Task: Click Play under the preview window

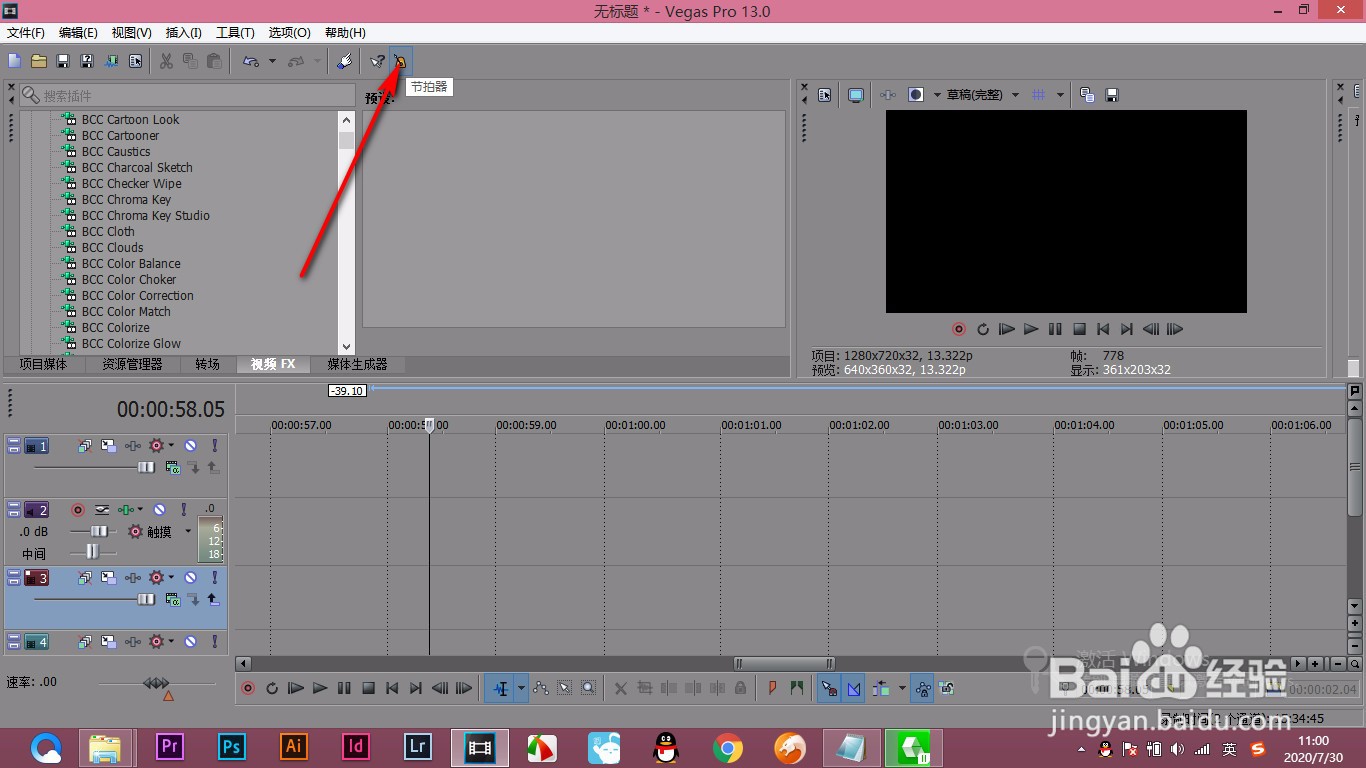Action: point(1031,329)
